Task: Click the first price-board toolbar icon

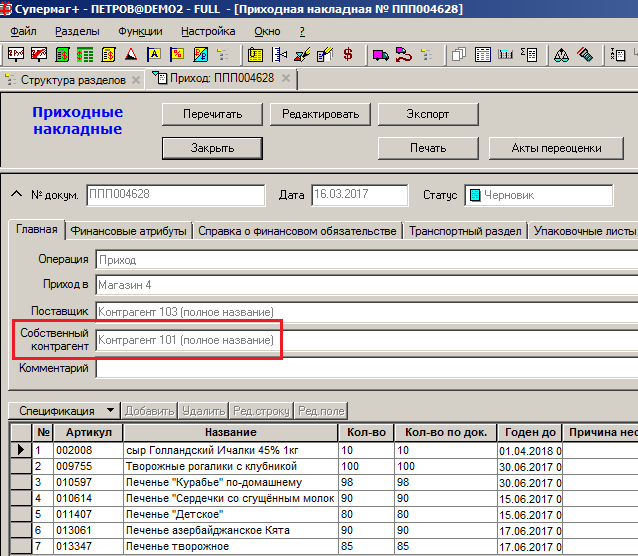Action: 15,54
